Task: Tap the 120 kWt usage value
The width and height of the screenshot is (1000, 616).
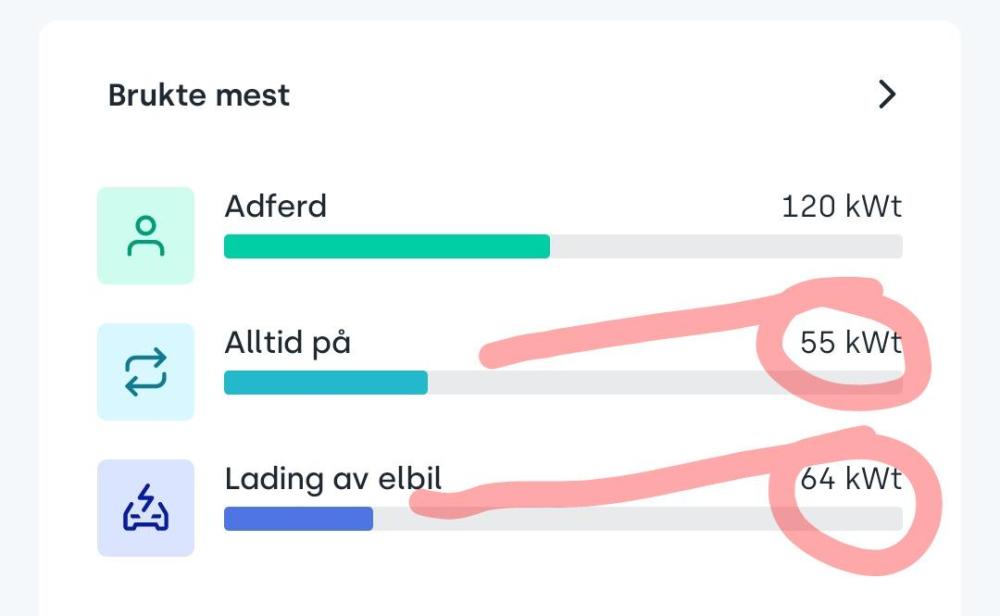Action: coord(842,207)
